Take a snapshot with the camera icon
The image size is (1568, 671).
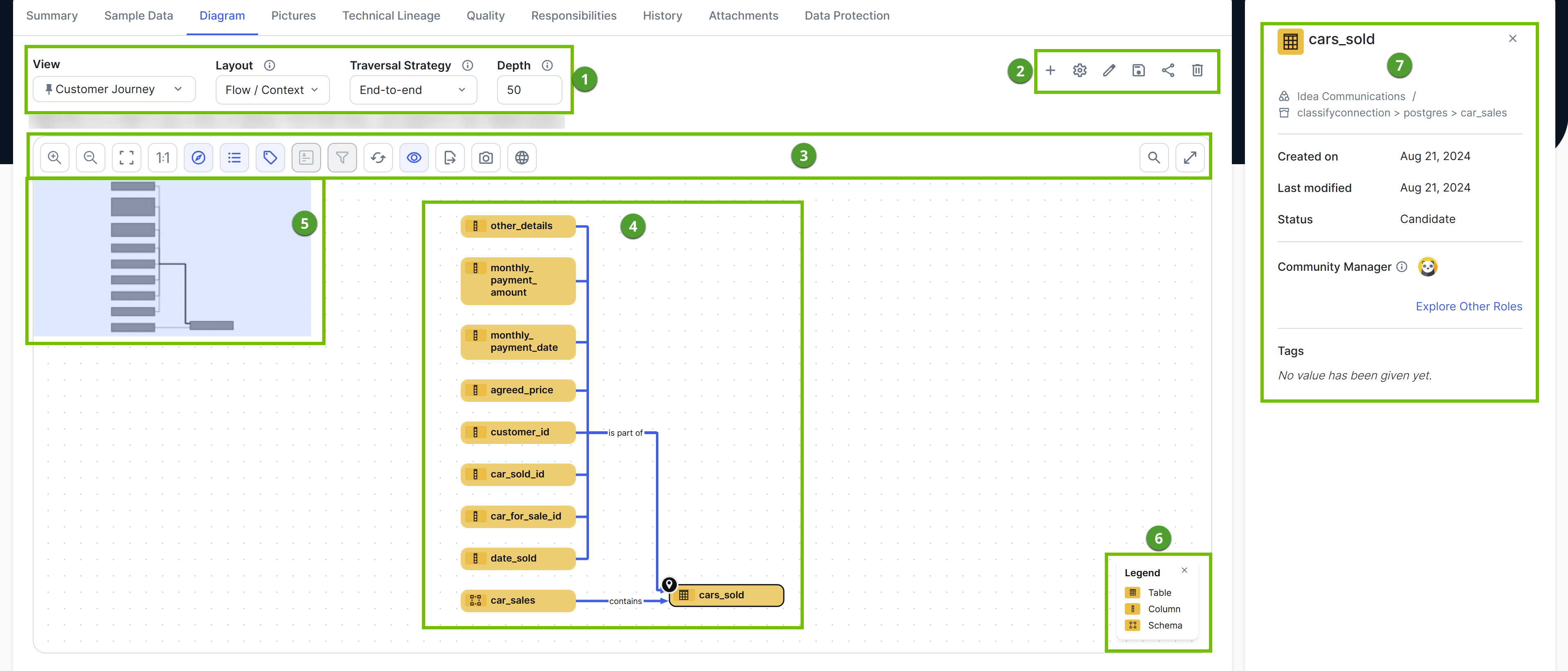[486, 157]
